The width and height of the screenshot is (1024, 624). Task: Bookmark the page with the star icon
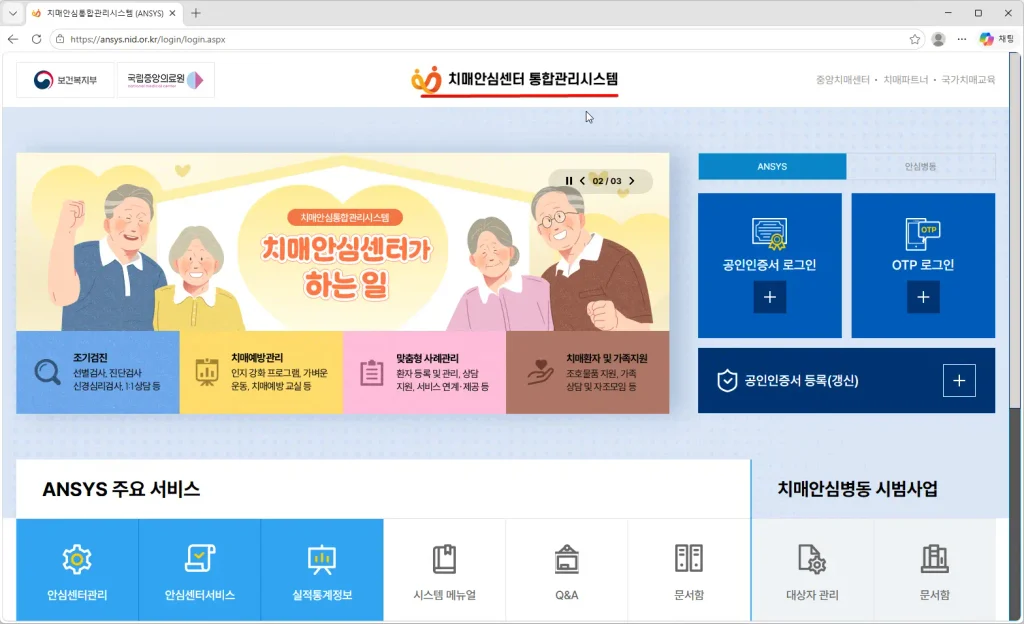click(914, 39)
